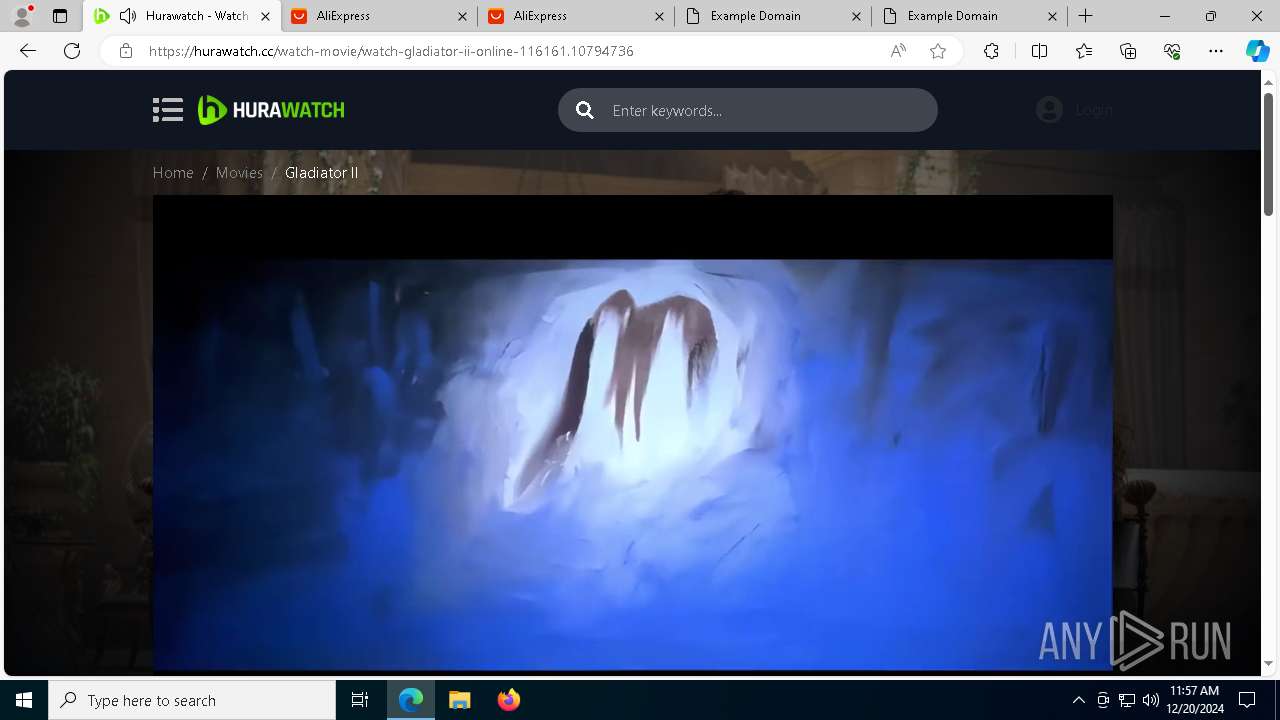Open browser Extensions puzzle icon
This screenshot has height=720, width=1280.
click(x=991, y=51)
